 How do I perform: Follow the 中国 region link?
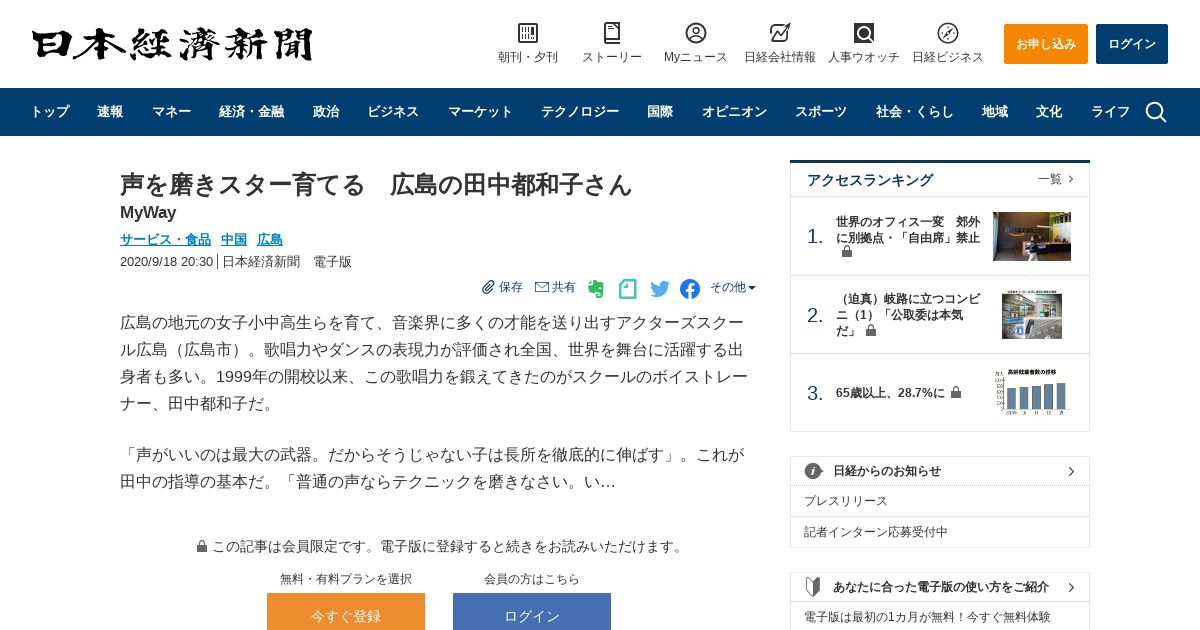pyautogui.click(x=234, y=239)
